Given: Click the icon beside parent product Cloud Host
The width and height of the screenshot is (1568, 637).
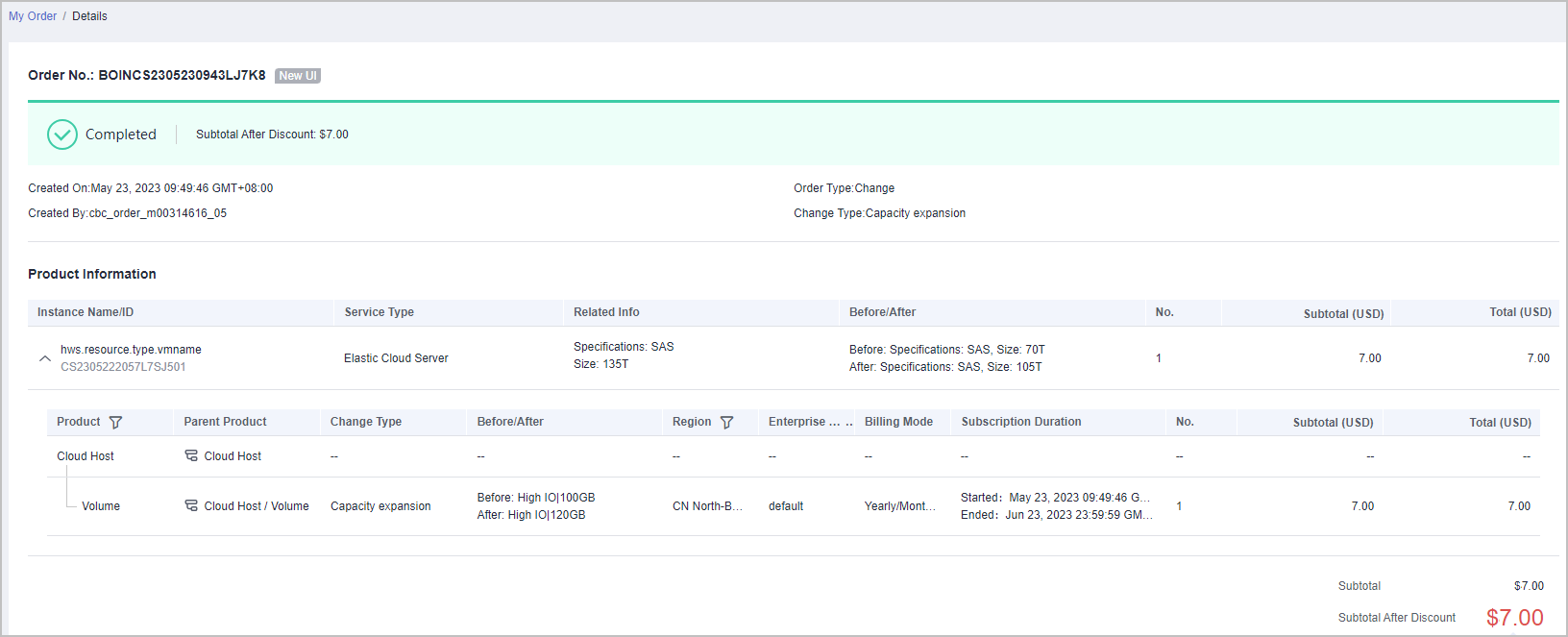Looking at the screenshot, I should [191, 455].
